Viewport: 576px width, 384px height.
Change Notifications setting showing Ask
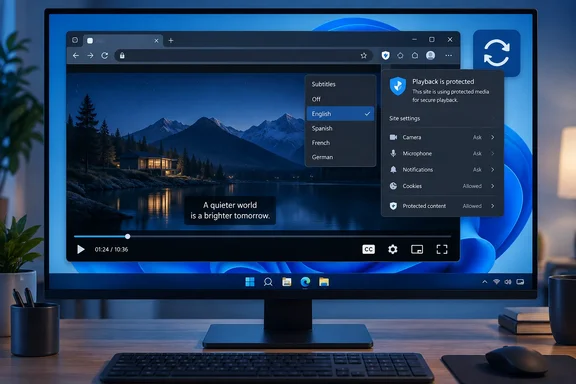(477, 169)
